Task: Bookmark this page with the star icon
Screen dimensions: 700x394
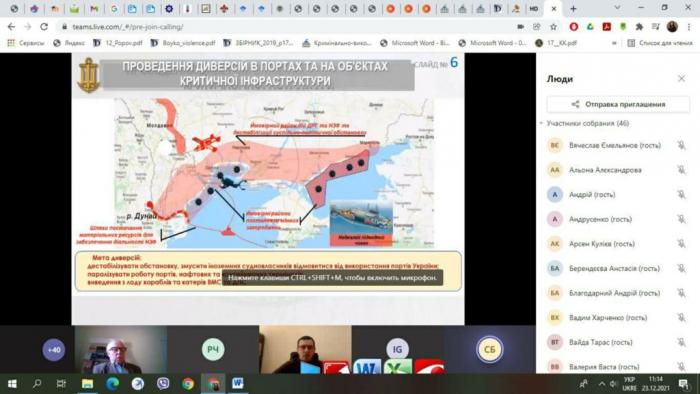Action: pyautogui.click(x=554, y=27)
